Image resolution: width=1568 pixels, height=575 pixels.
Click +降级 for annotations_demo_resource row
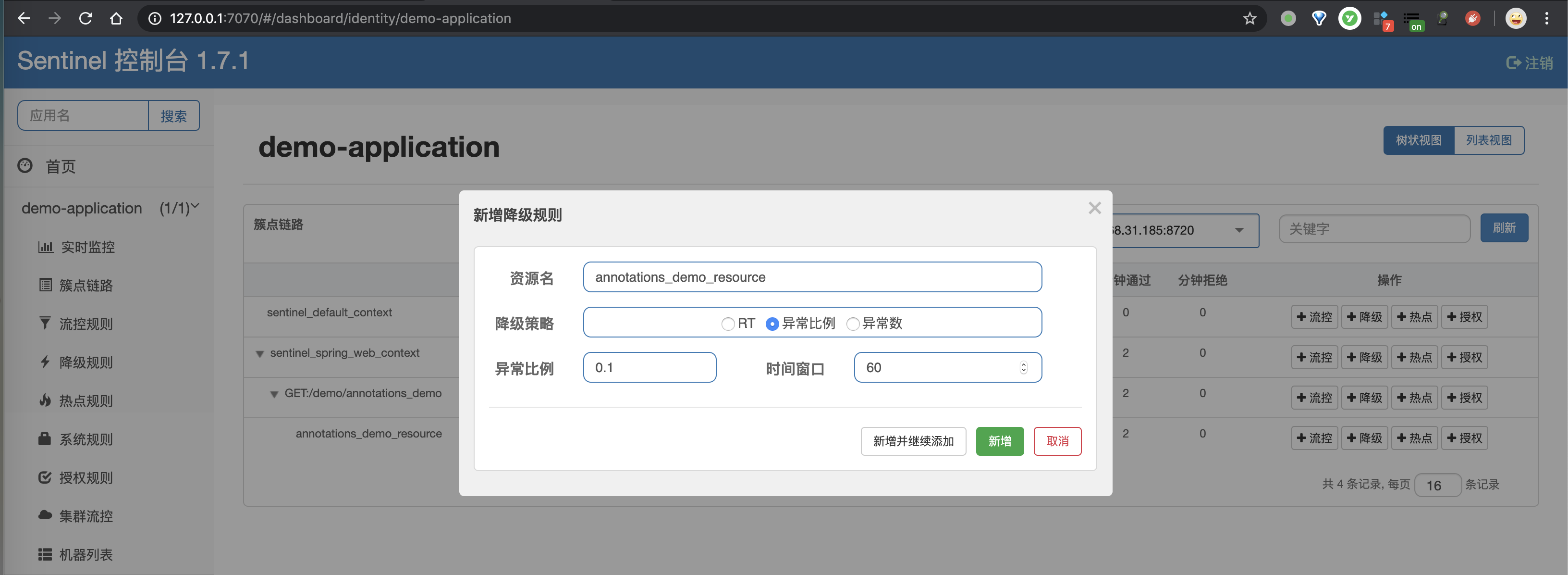pyautogui.click(x=1364, y=438)
